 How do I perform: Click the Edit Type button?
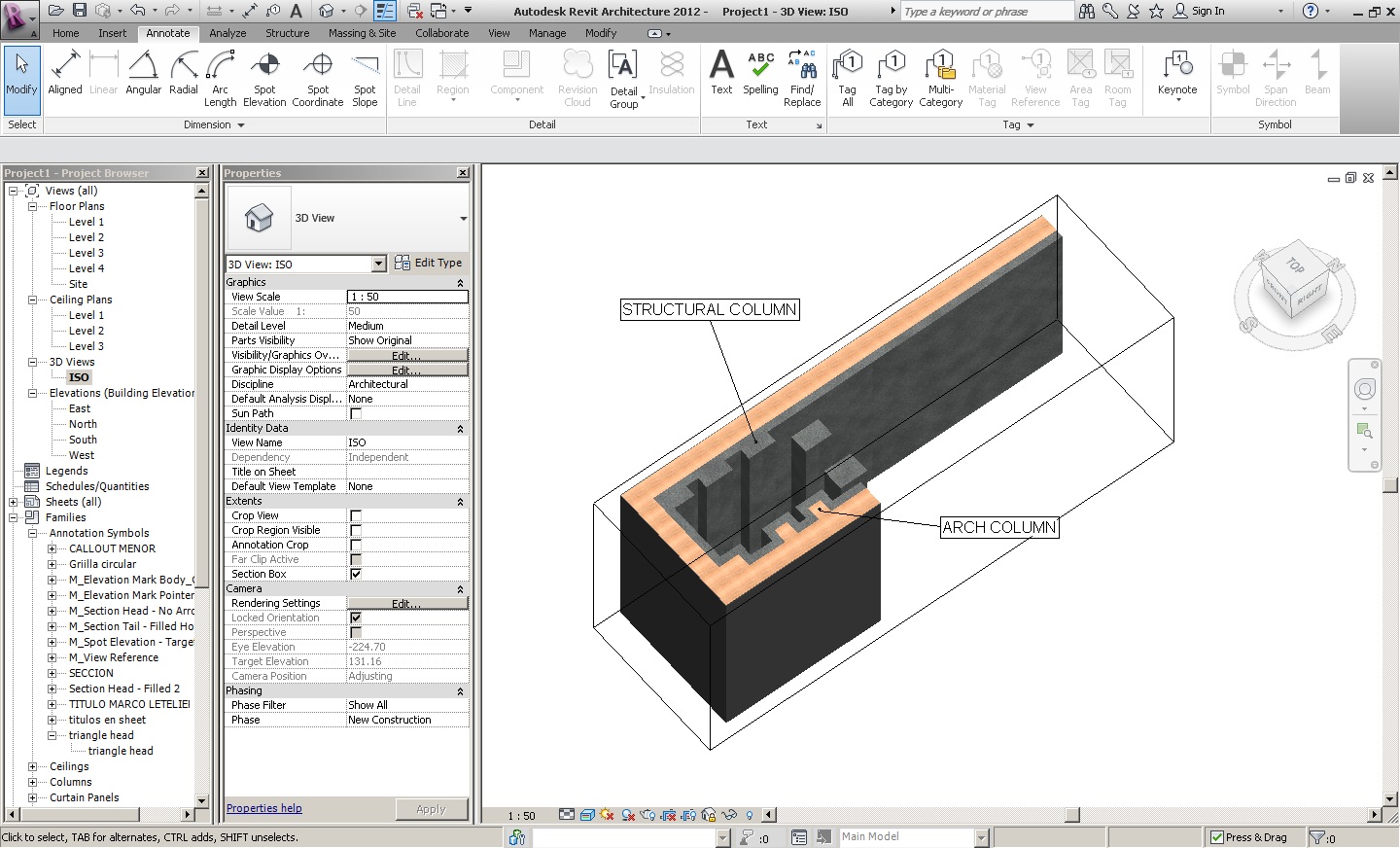pyautogui.click(x=429, y=264)
